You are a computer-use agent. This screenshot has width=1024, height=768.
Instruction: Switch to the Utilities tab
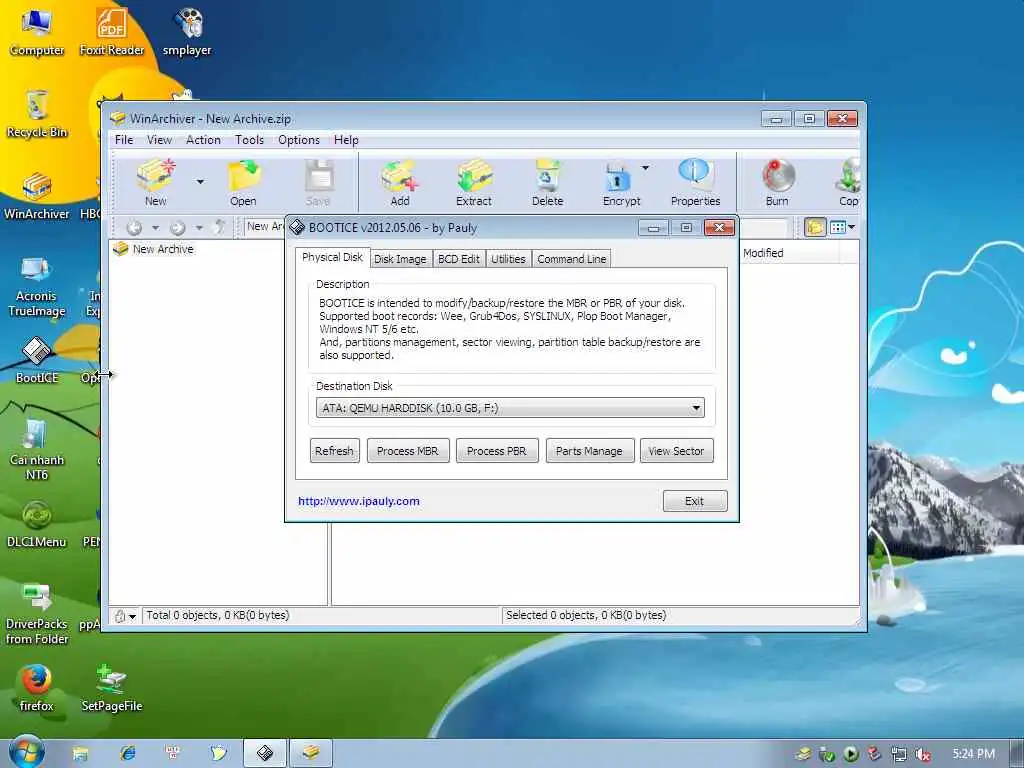[x=508, y=259]
